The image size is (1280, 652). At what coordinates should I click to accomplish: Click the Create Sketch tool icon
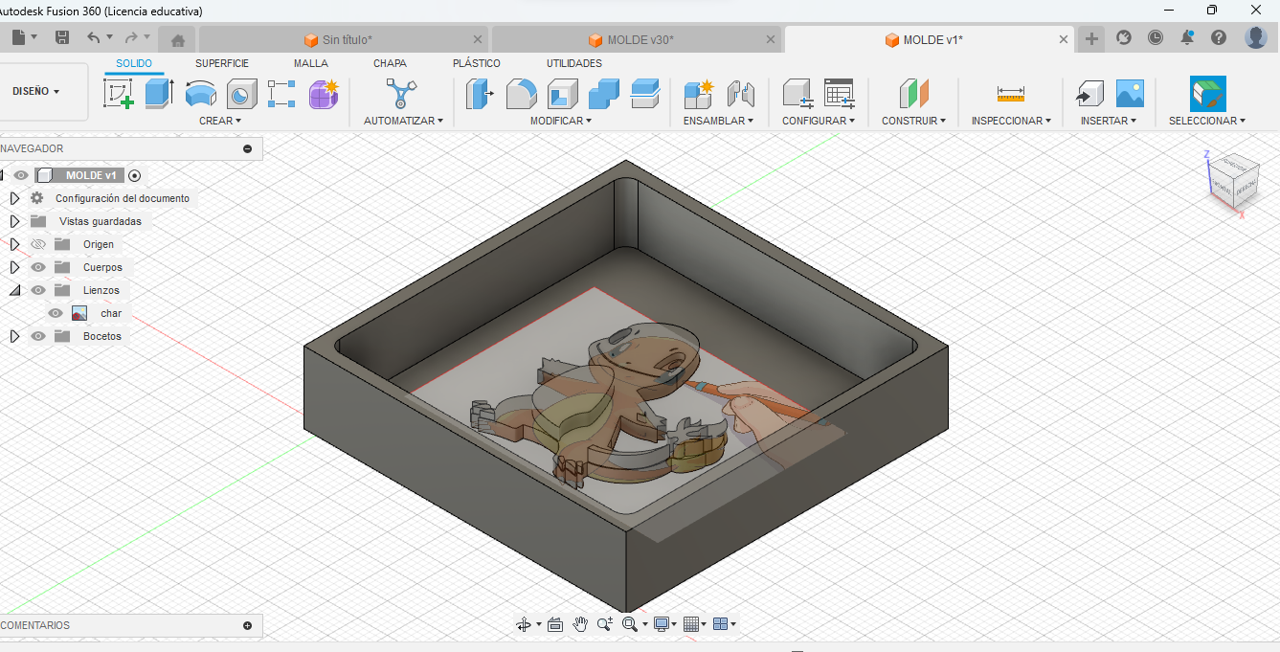(x=118, y=94)
